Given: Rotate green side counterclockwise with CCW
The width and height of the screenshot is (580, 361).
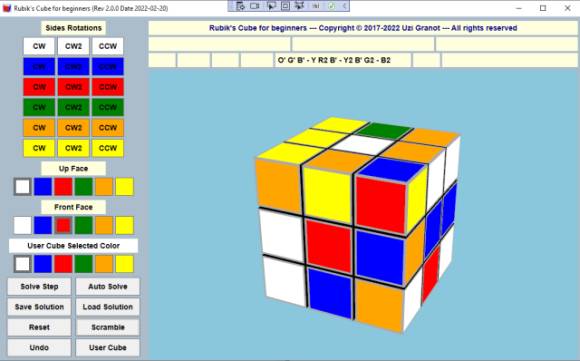Looking at the screenshot, I should (108, 107).
